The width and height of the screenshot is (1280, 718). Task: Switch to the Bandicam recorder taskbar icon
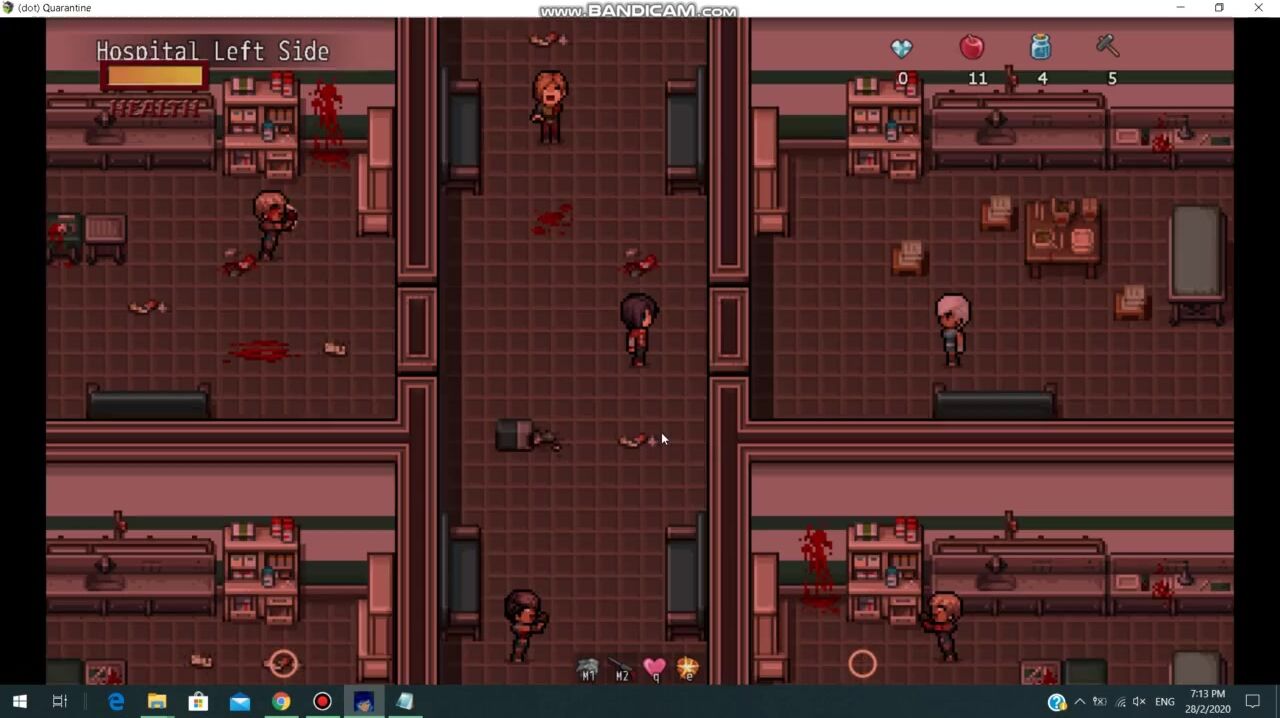pos(322,702)
